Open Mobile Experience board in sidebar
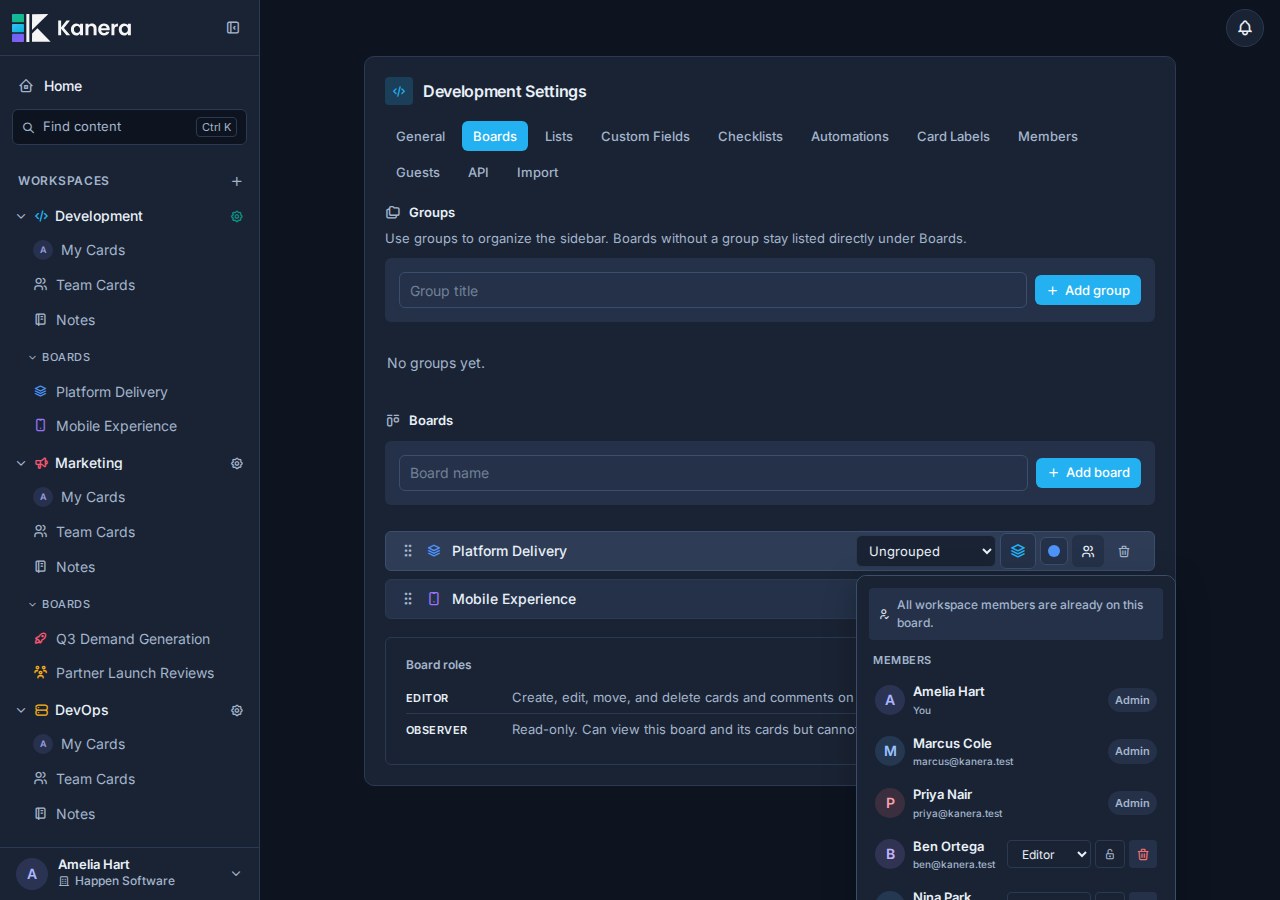 click(116, 426)
